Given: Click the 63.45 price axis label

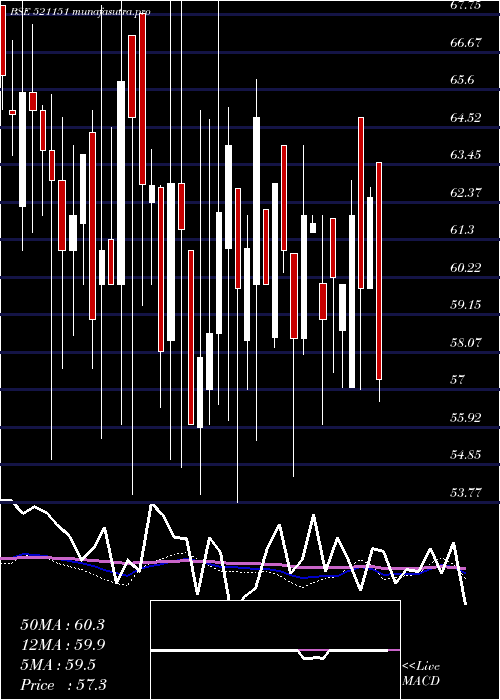Looking at the screenshot, I should point(466,155).
